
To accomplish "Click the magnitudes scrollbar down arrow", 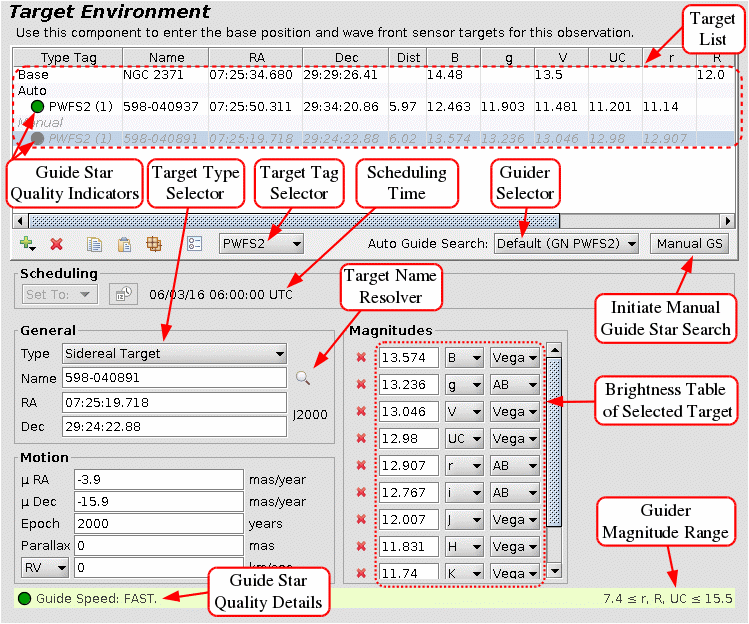I will pyautogui.click(x=554, y=570).
